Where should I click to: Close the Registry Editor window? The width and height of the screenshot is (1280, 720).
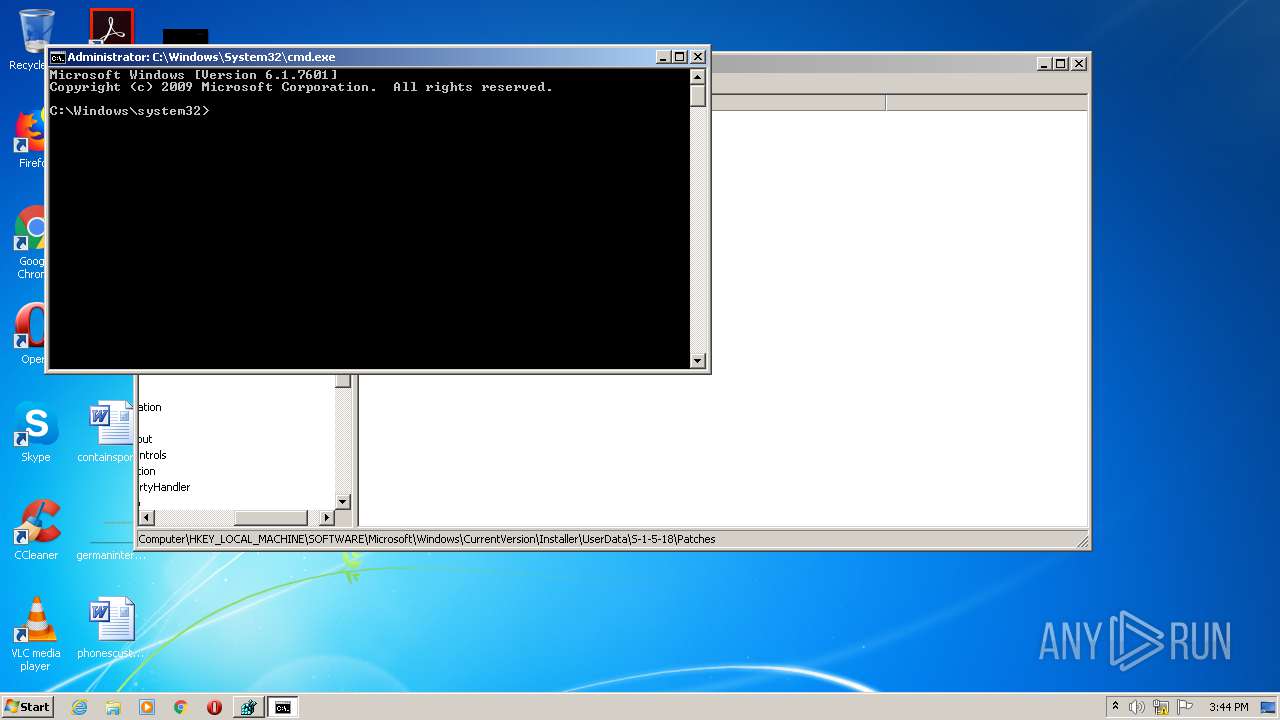pos(1078,63)
